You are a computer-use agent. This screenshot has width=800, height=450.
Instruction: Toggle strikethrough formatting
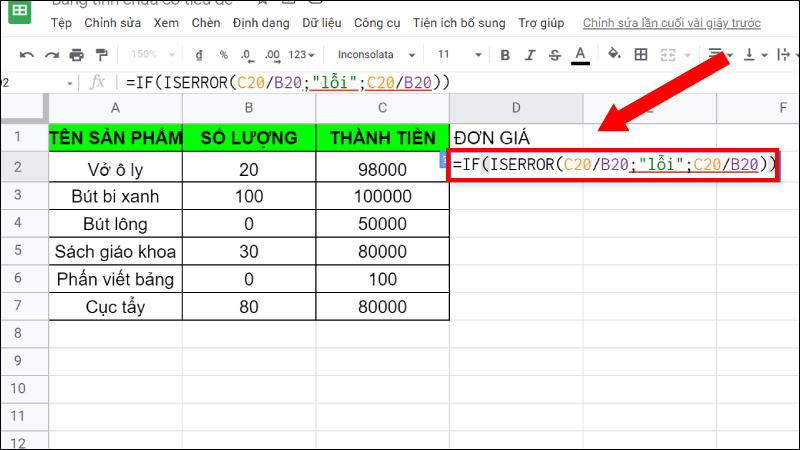click(x=557, y=55)
